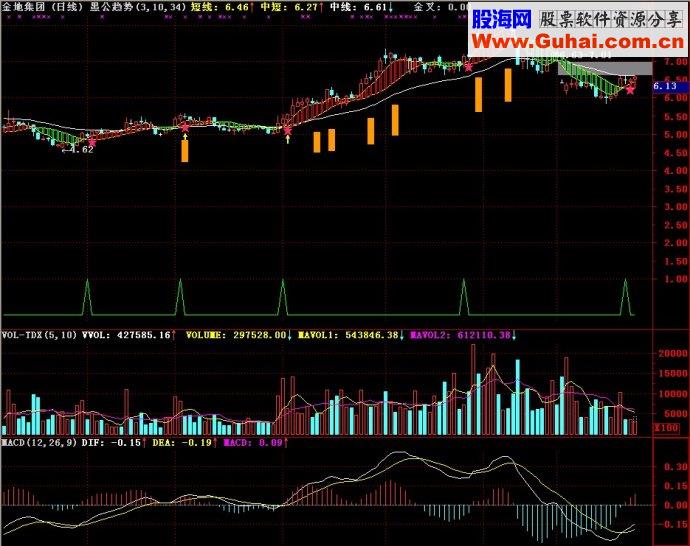Click the blue 6.13 current price tag
Screen dimensions: 690x546
tap(669, 86)
